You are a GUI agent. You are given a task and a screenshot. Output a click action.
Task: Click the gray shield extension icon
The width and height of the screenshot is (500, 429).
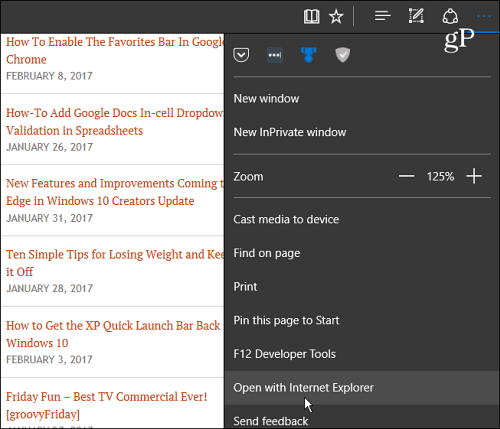click(342, 55)
